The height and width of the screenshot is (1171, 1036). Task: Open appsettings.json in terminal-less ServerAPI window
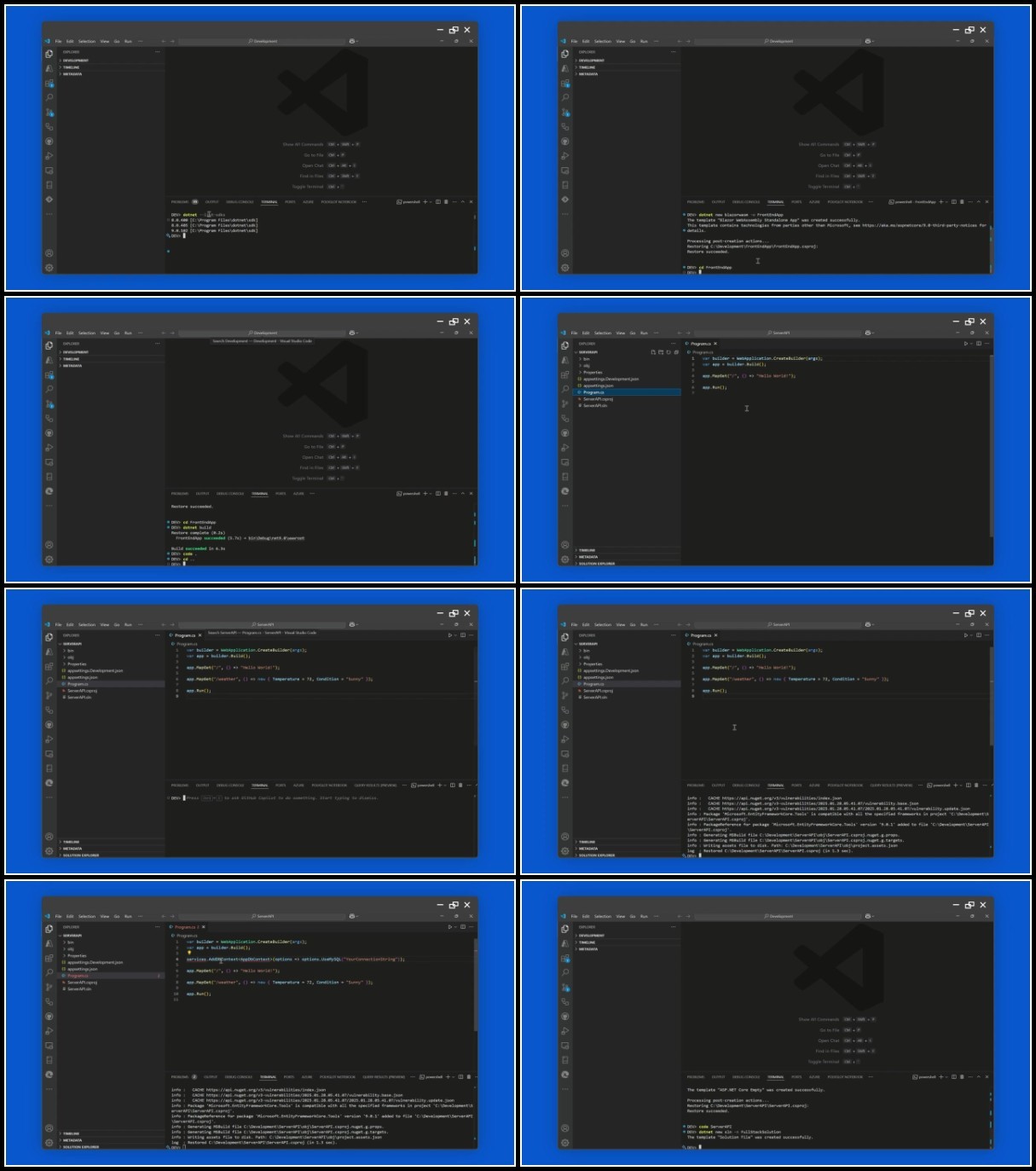coord(628,386)
